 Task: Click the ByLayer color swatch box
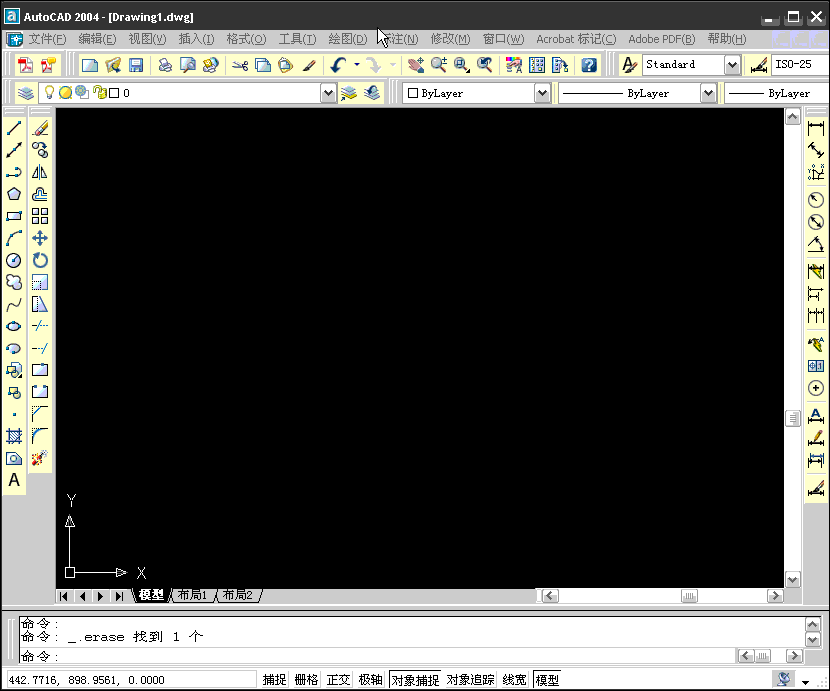pos(413,93)
